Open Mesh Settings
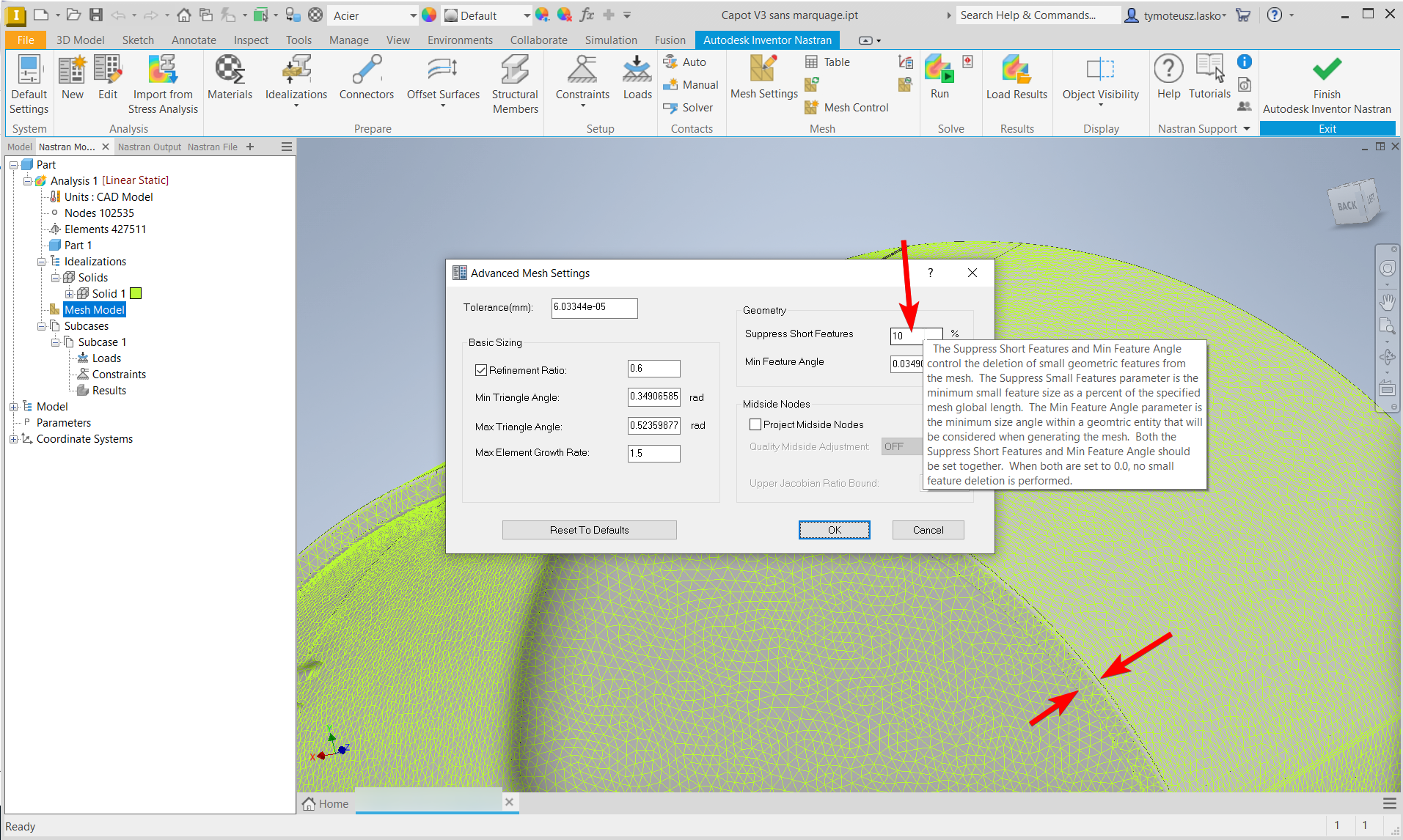The width and height of the screenshot is (1403, 840). pos(763,78)
